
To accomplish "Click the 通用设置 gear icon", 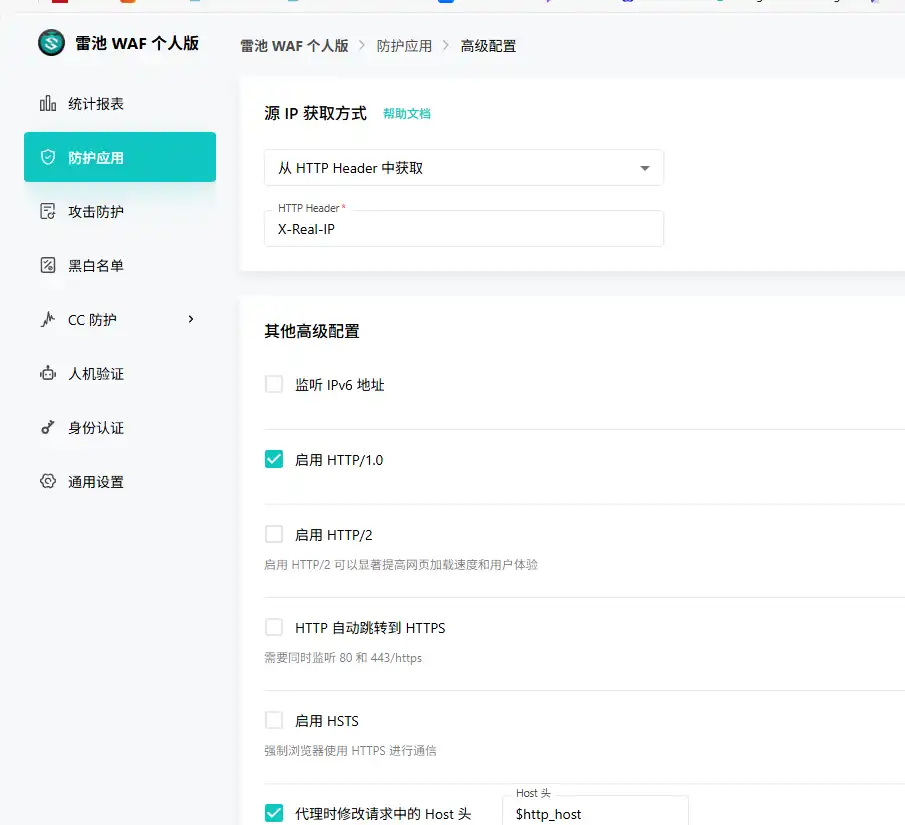I will coord(47,481).
